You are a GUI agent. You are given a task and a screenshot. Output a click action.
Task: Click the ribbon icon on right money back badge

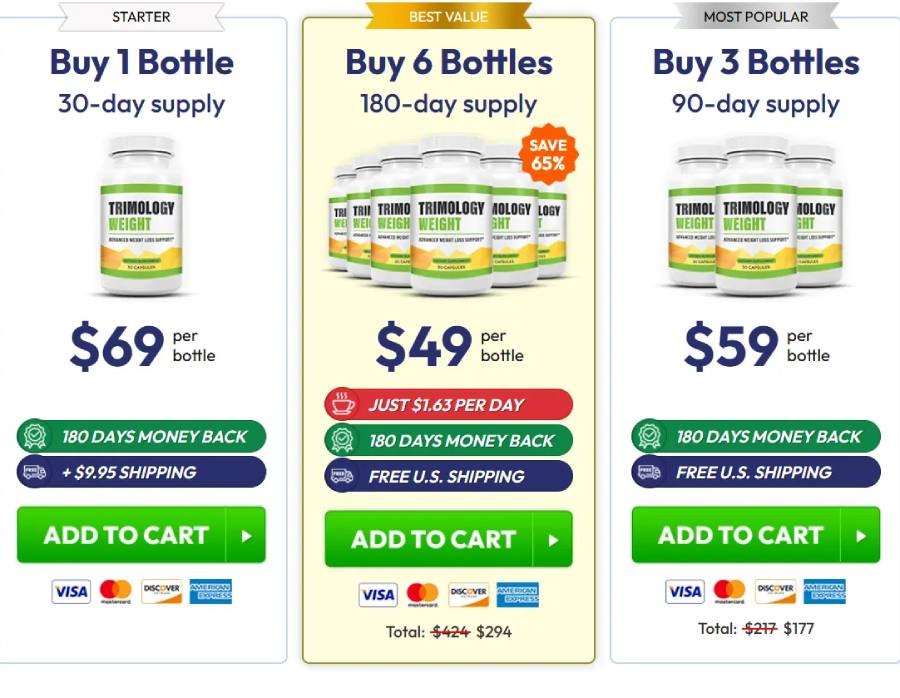click(649, 437)
